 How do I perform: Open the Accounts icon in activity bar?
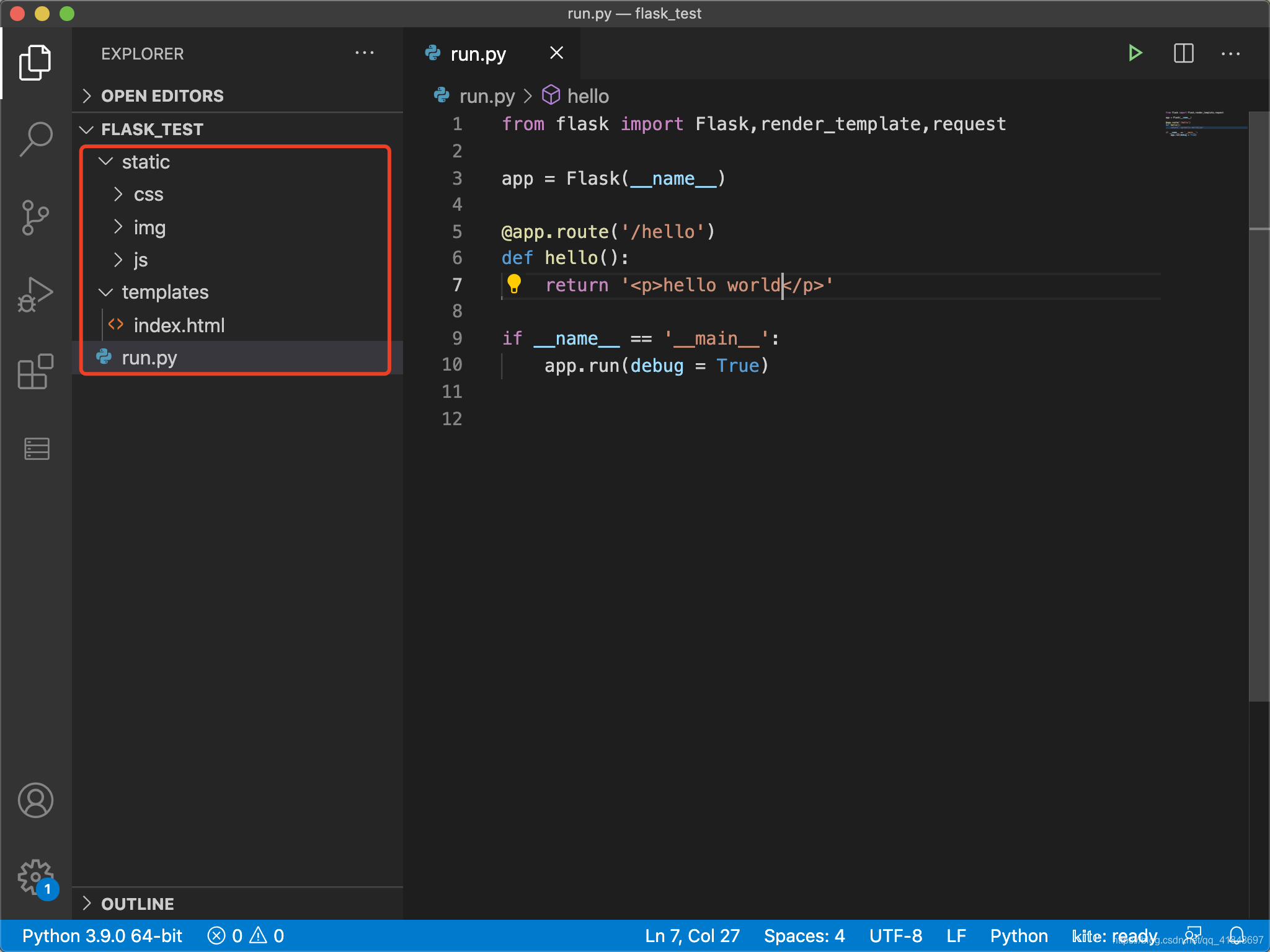[x=36, y=800]
